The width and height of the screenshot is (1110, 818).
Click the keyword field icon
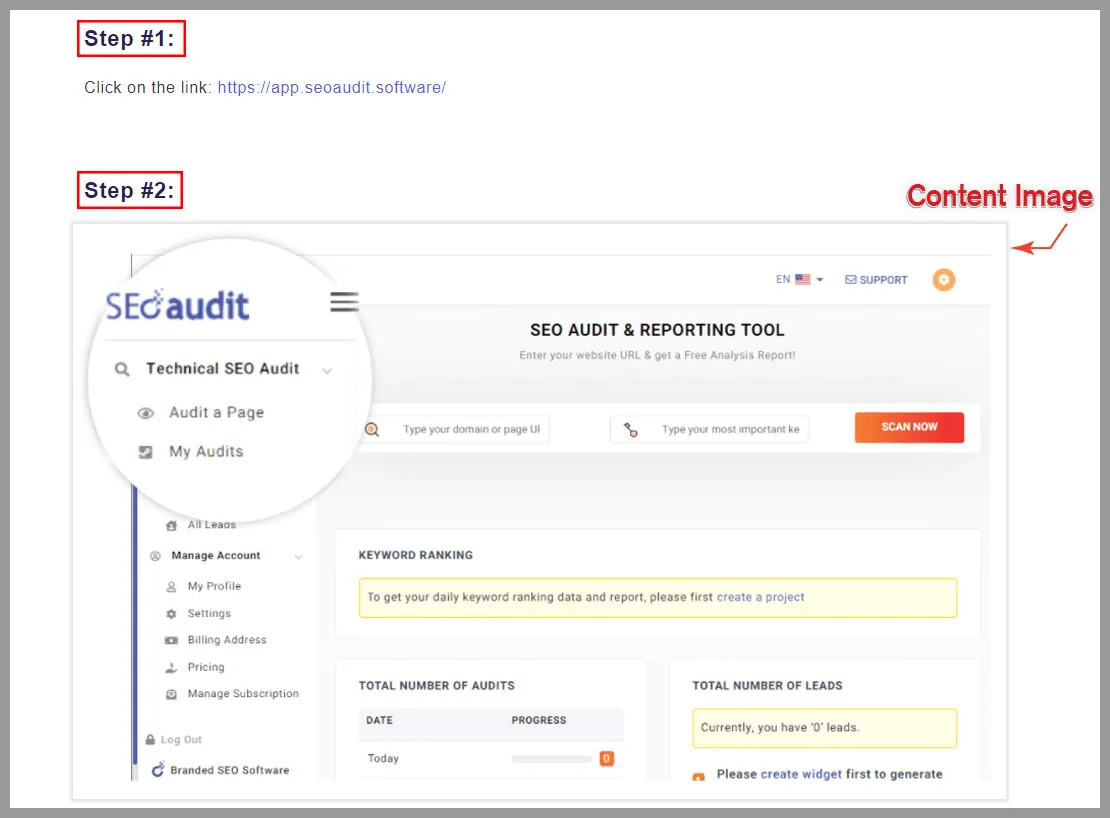coord(630,430)
